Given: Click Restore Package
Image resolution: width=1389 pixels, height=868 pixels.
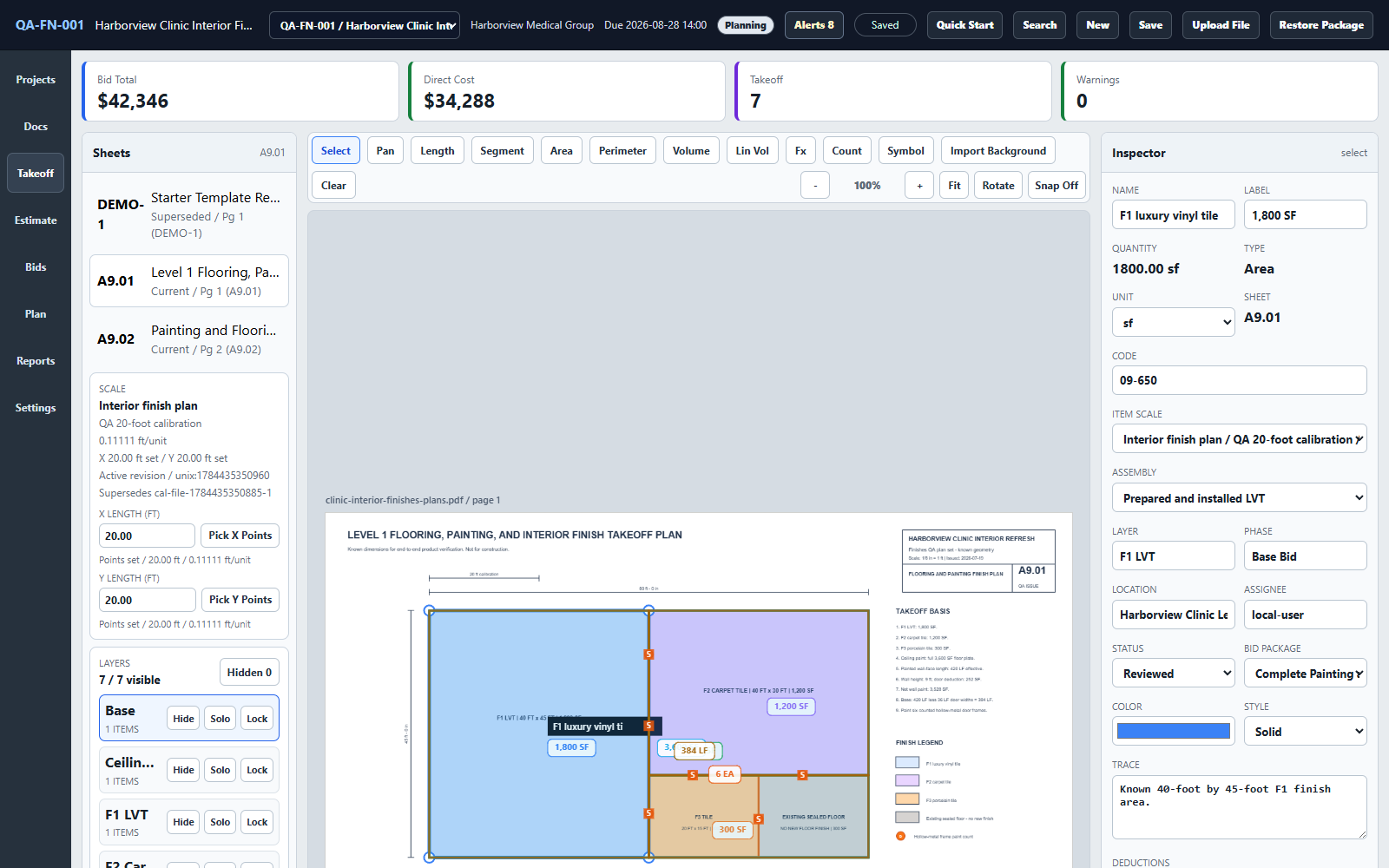Looking at the screenshot, I should pyautogui.click(x=1321, y=25).
